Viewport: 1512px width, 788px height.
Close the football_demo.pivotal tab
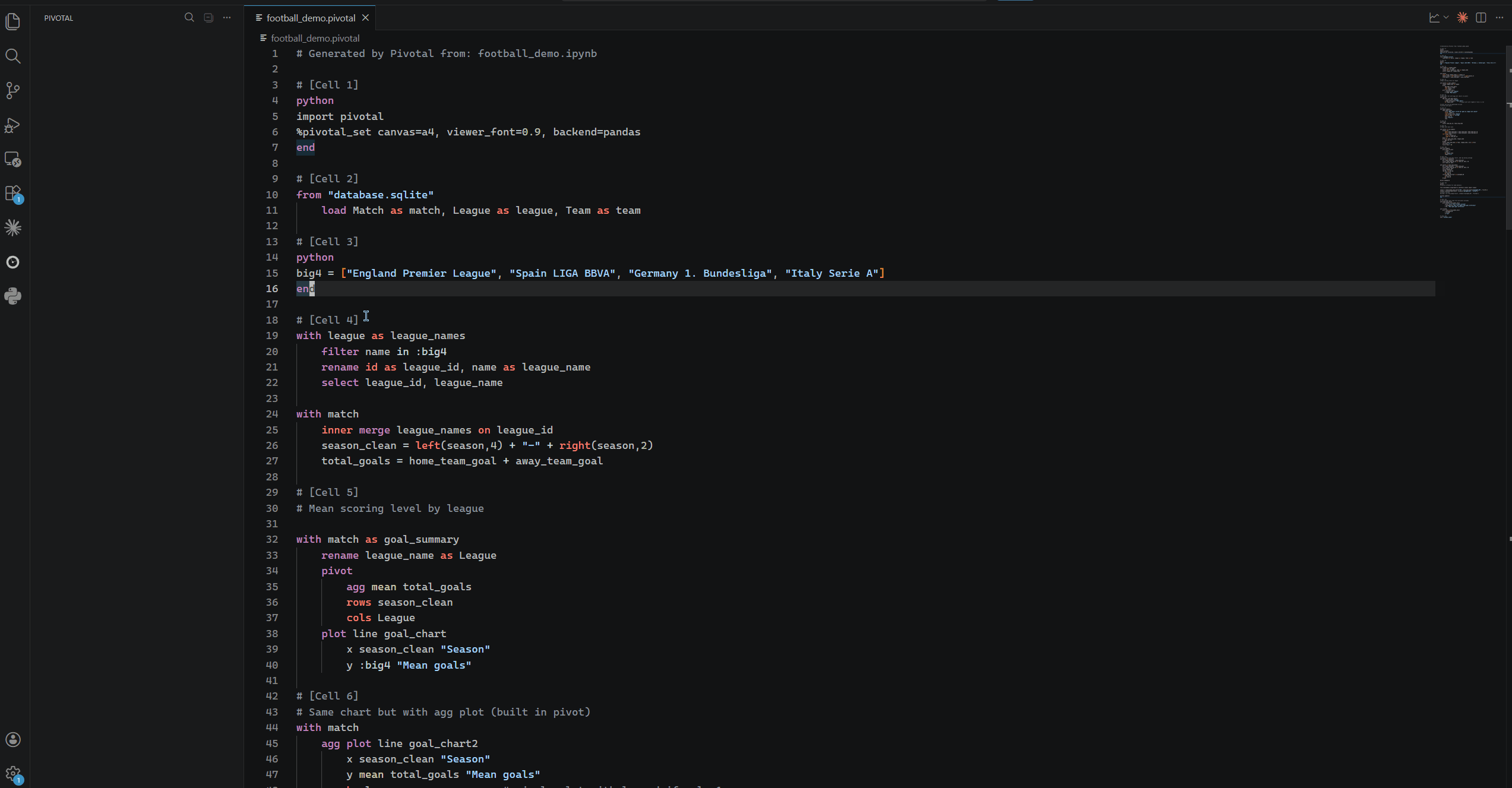pos(366,18)
